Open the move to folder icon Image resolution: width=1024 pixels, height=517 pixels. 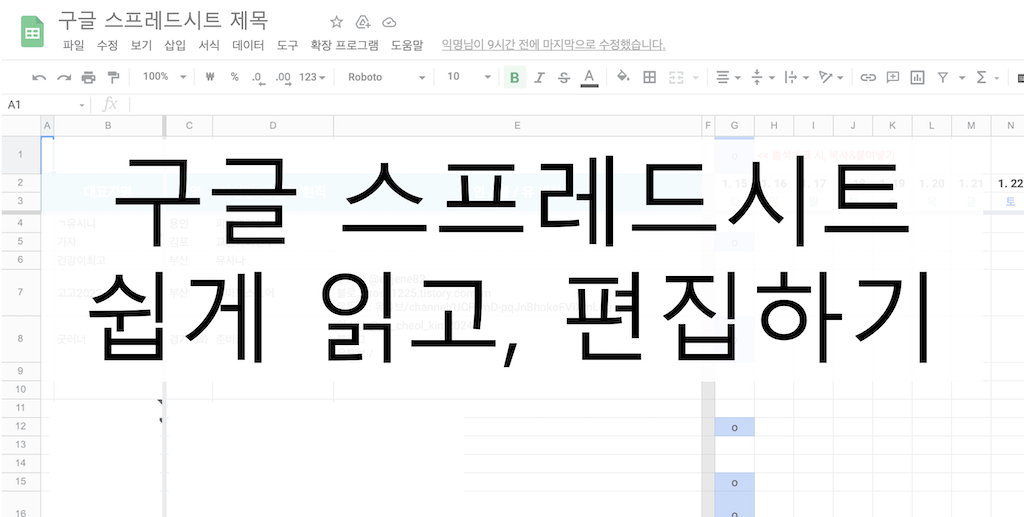click(x=363, y=22)
